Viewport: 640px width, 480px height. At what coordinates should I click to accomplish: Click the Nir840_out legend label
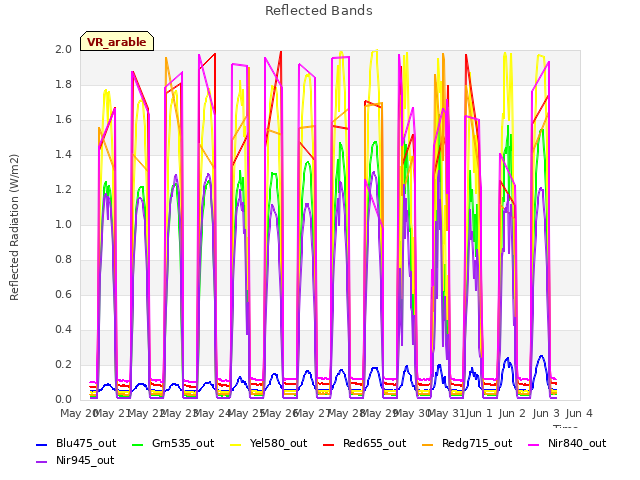[x=577, y=443]
